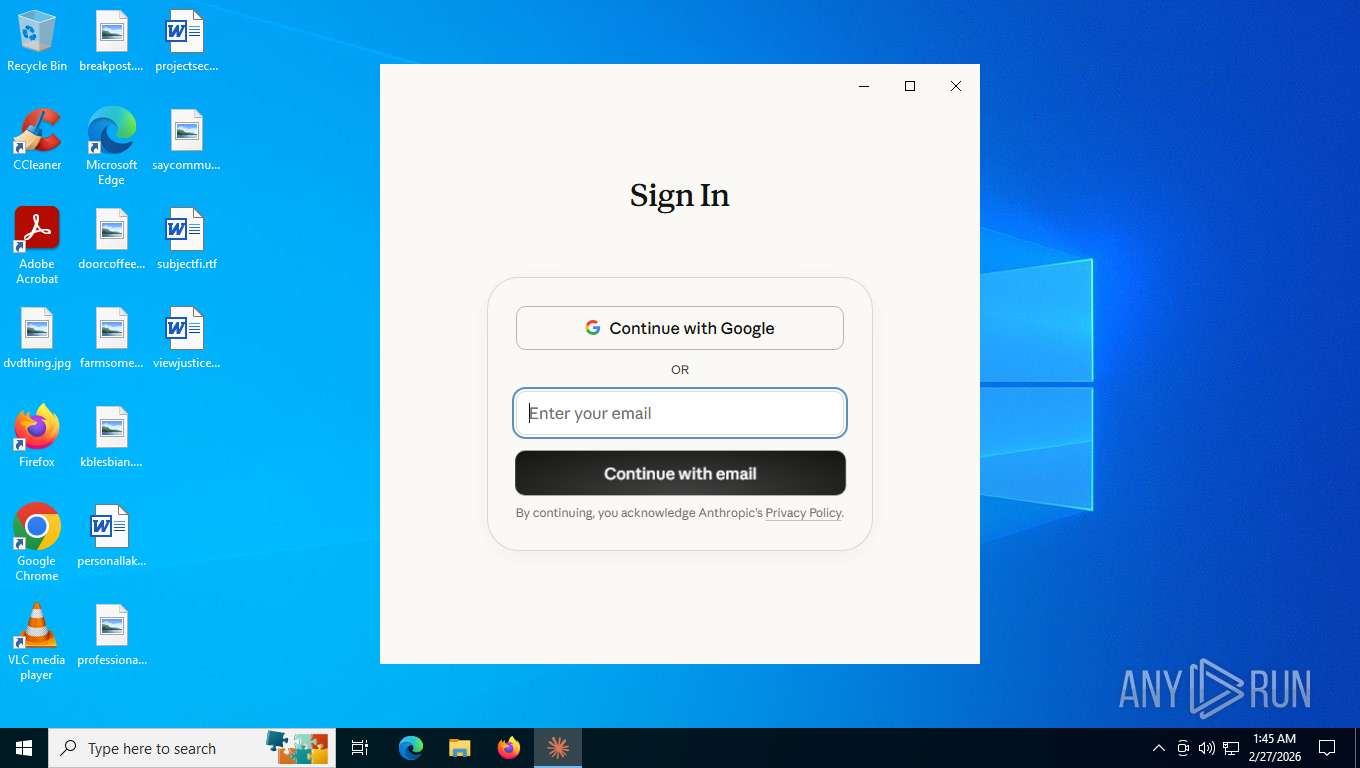
Task: Select the doorcoffee image file icon
Action: (111, 240)
